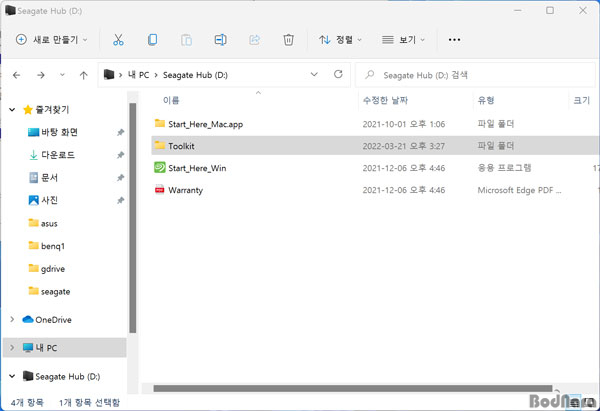Open the 정렬 sort dropdown
The image size is (600, 411).
[x=340, y=39]
